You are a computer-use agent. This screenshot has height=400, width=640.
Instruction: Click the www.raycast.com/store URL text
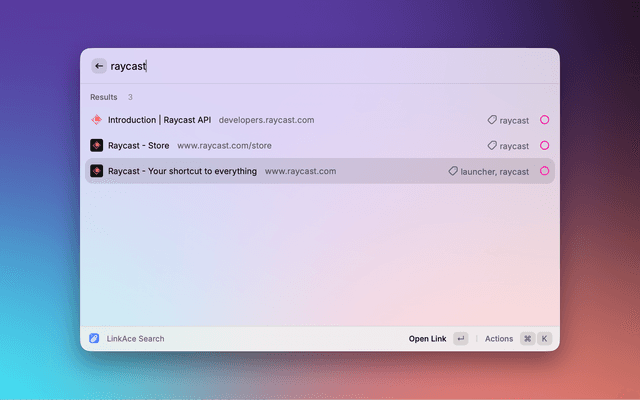click(224, 146)
